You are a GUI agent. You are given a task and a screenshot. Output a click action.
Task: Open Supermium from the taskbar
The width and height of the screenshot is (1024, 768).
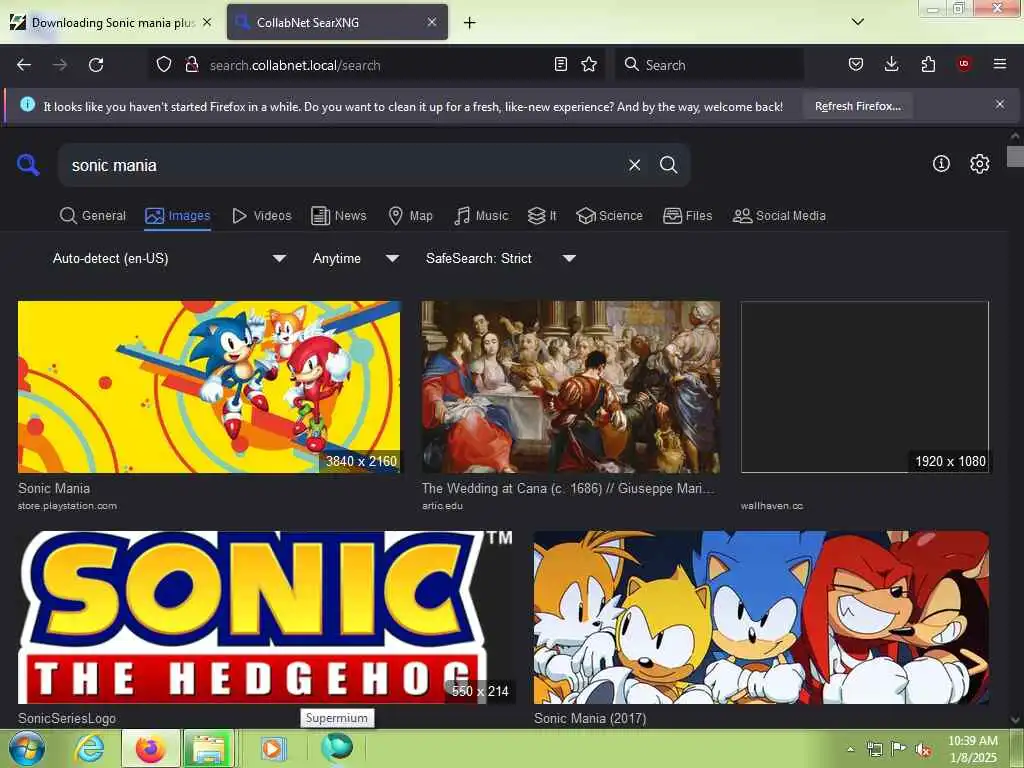pyautogui.click(x=337, y=747)
